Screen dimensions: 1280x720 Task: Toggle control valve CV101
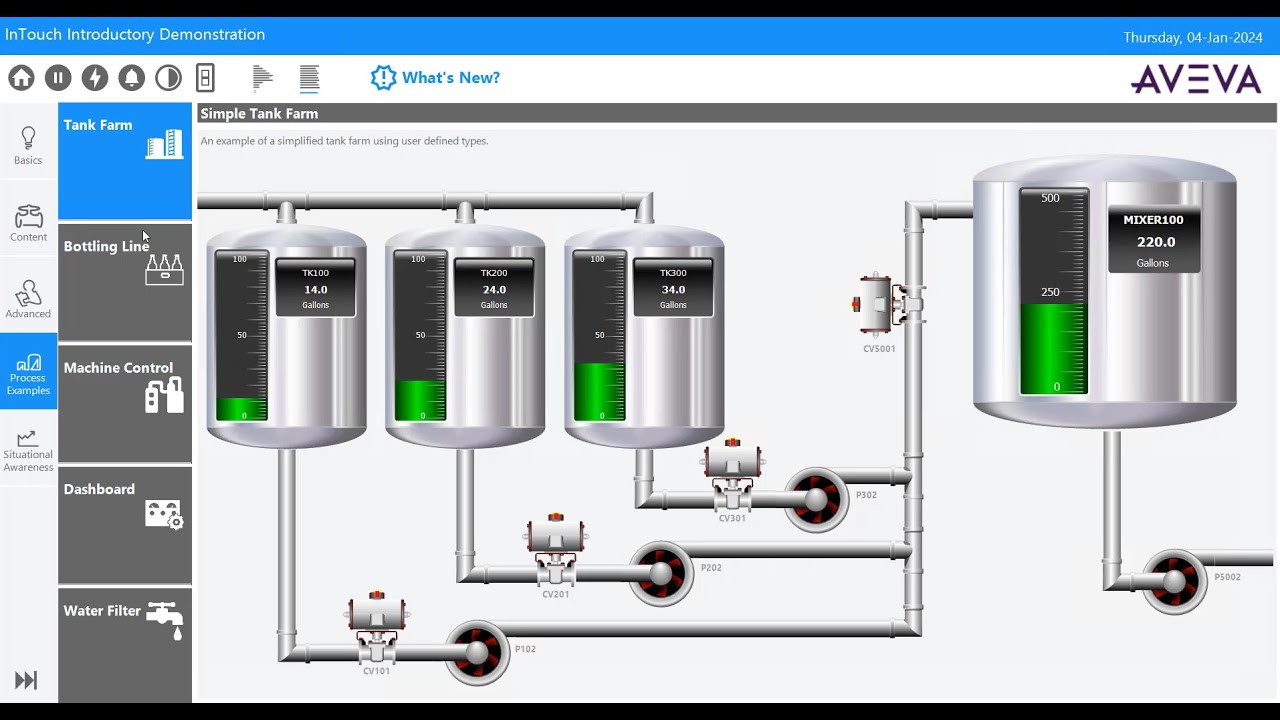click(x=377, y=627)
